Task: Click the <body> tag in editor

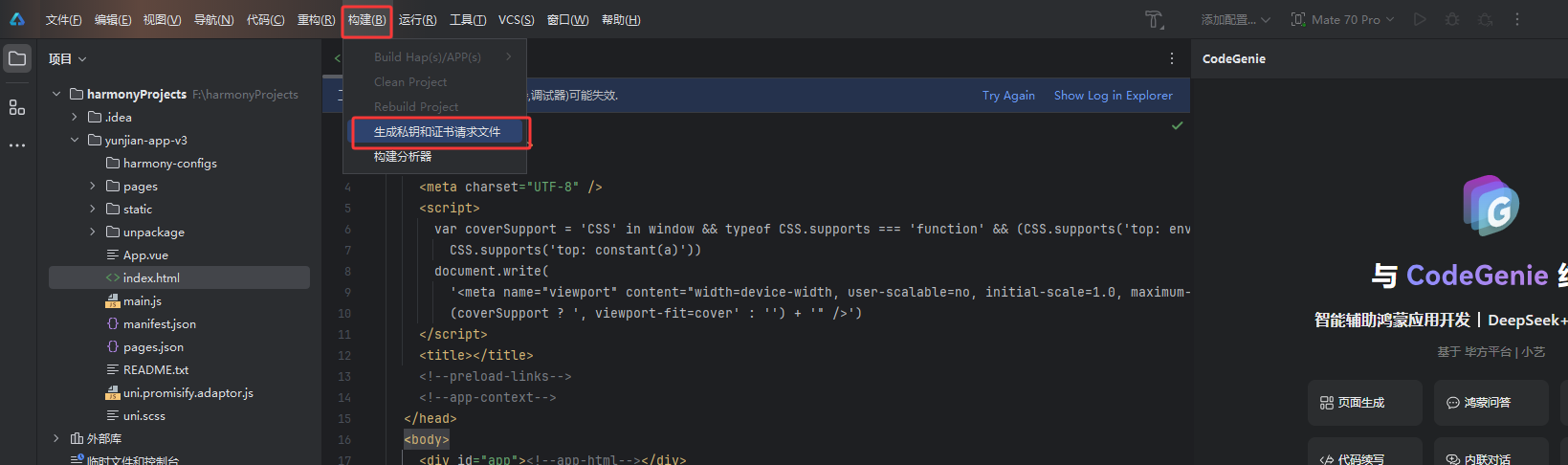Action: click(427, 439)
